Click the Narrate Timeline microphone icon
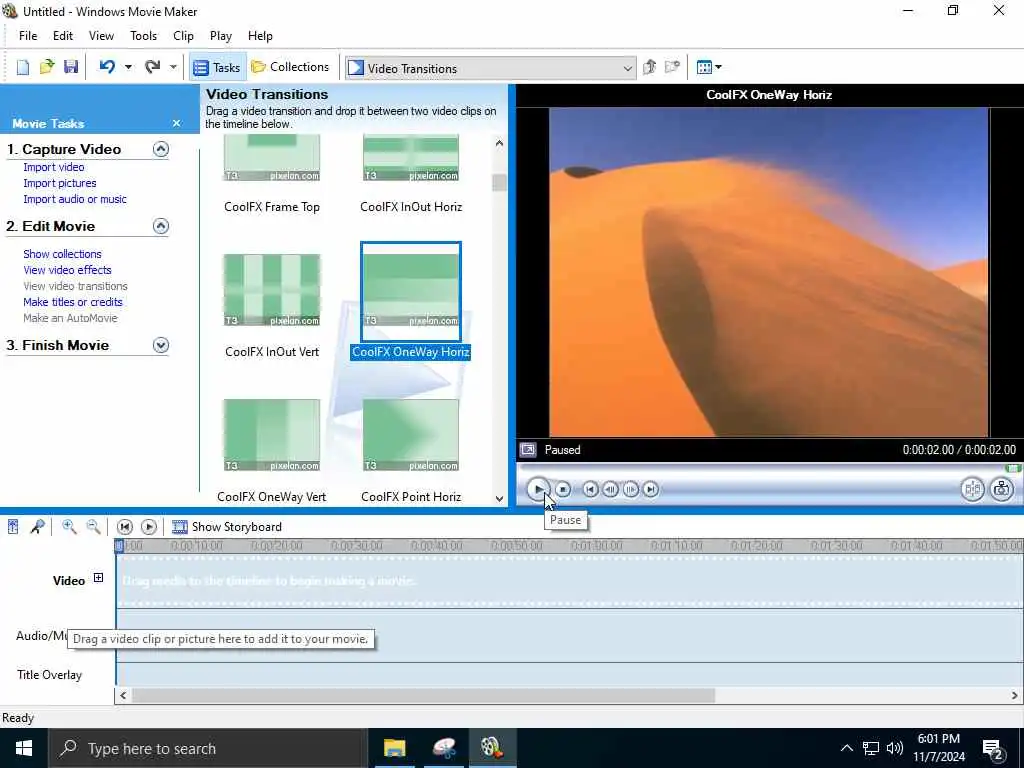Image resolution: width=1024 pixels, height=768 pixels. click(38, 526)
